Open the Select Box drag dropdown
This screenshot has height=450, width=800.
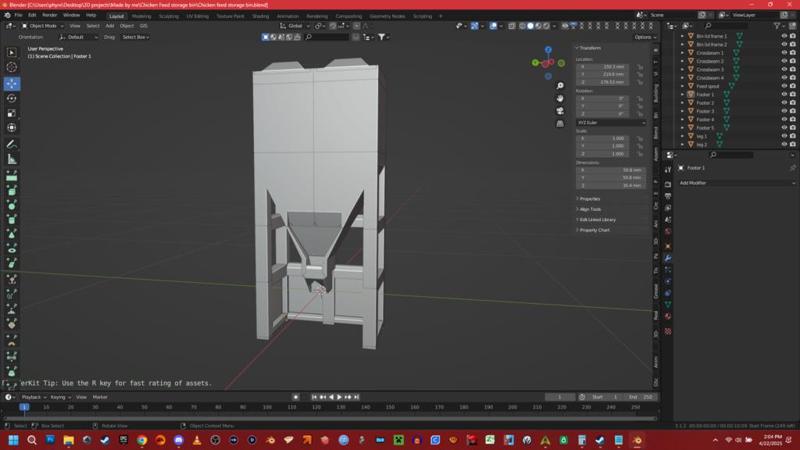tap(136, 37)
